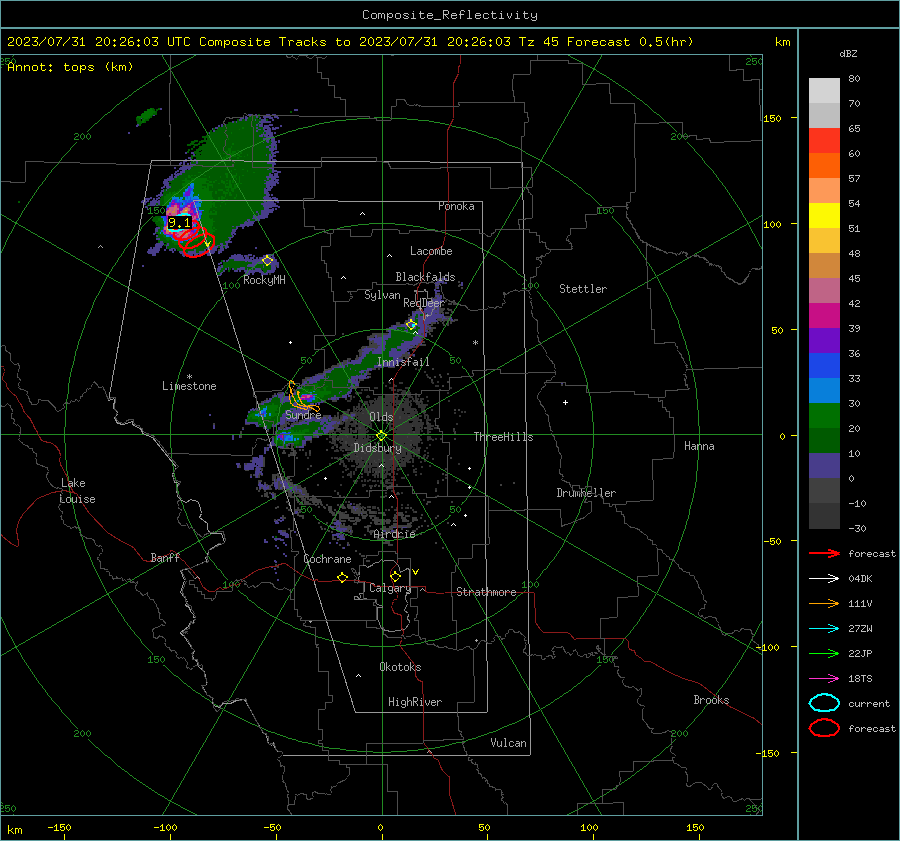
Task: Click the dBZ legend heading
Action: [848, 54]
